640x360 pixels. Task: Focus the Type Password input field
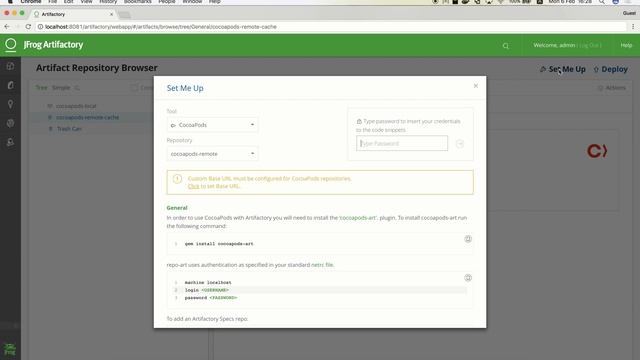point(402,143)
